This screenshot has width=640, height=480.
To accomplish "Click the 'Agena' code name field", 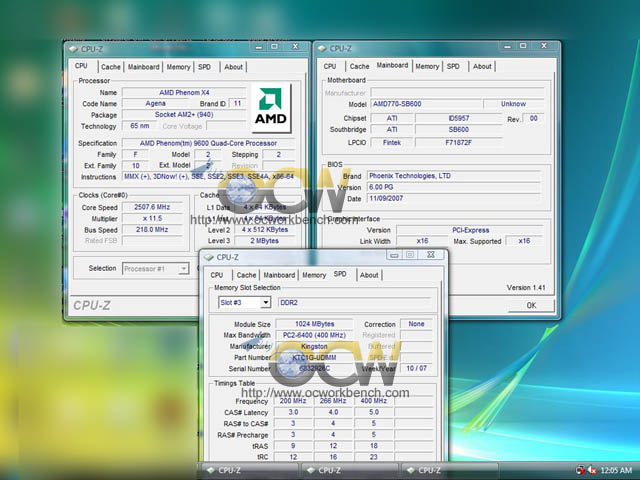I will (x=156, y=103).
